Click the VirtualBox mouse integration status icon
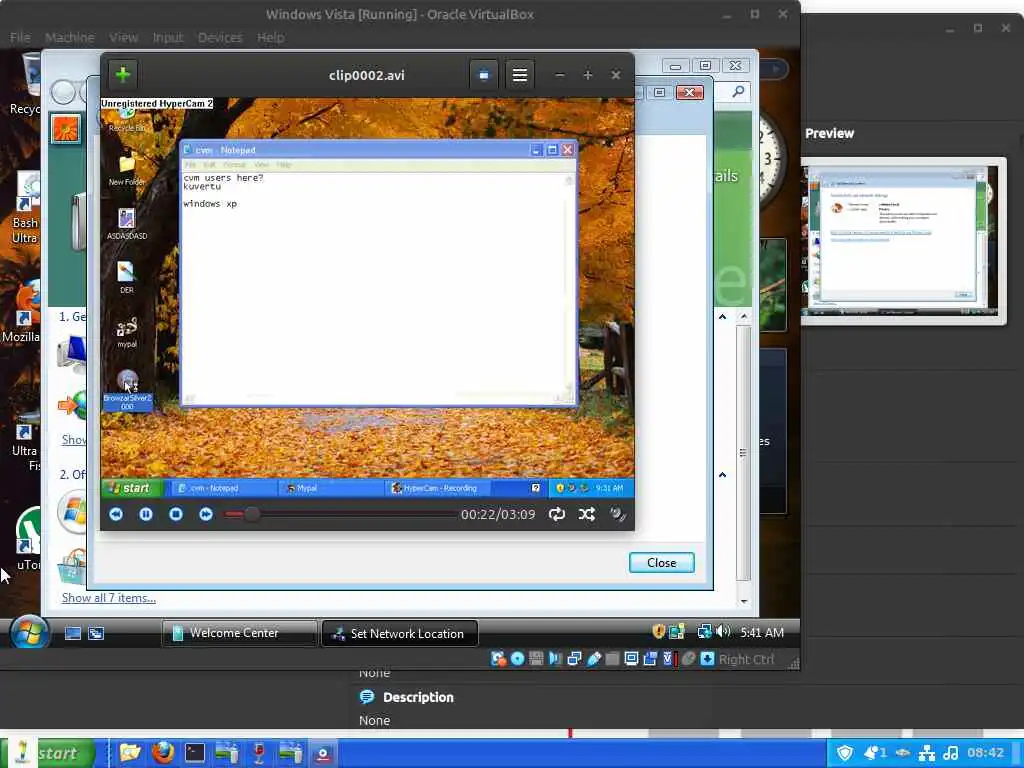Viewport: 1024px width, 768px height. tap(688, 659)
